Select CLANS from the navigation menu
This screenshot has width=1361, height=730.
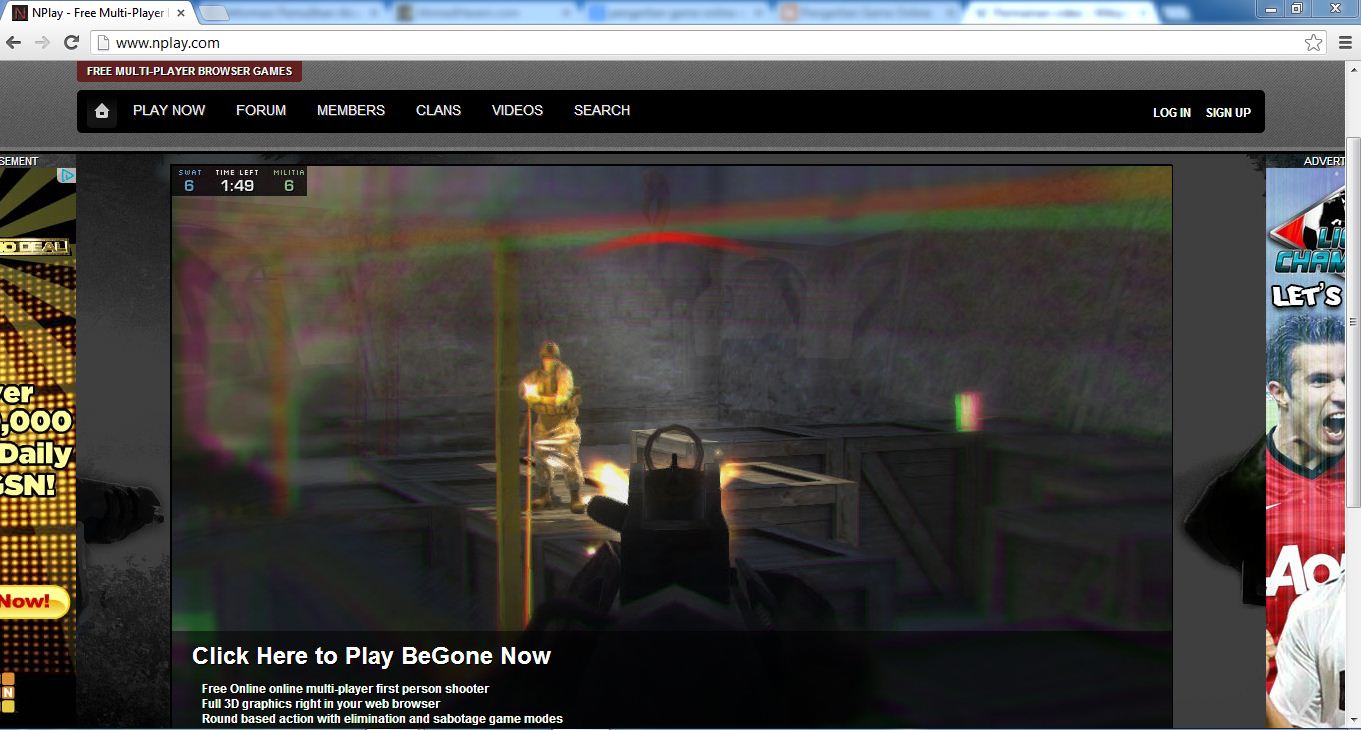pos(438,111)
